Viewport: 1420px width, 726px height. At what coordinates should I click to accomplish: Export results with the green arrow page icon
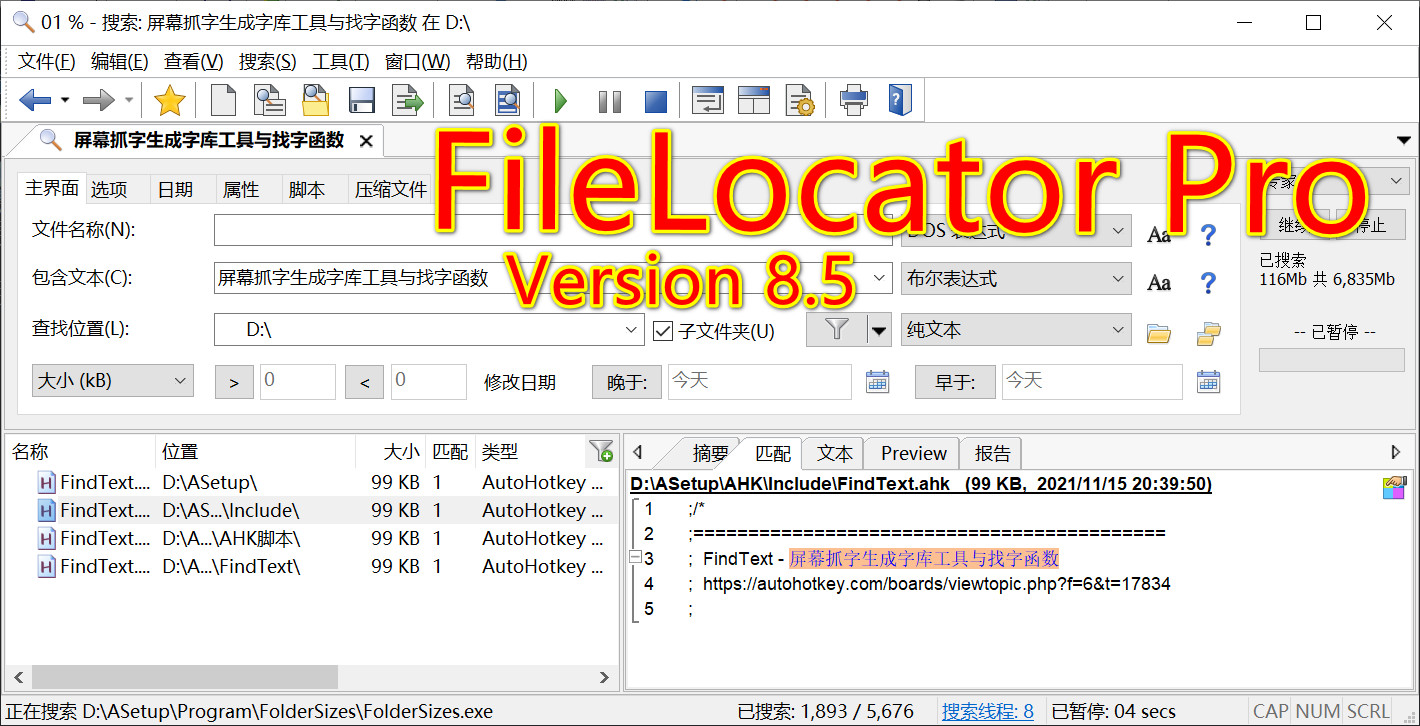407,100
